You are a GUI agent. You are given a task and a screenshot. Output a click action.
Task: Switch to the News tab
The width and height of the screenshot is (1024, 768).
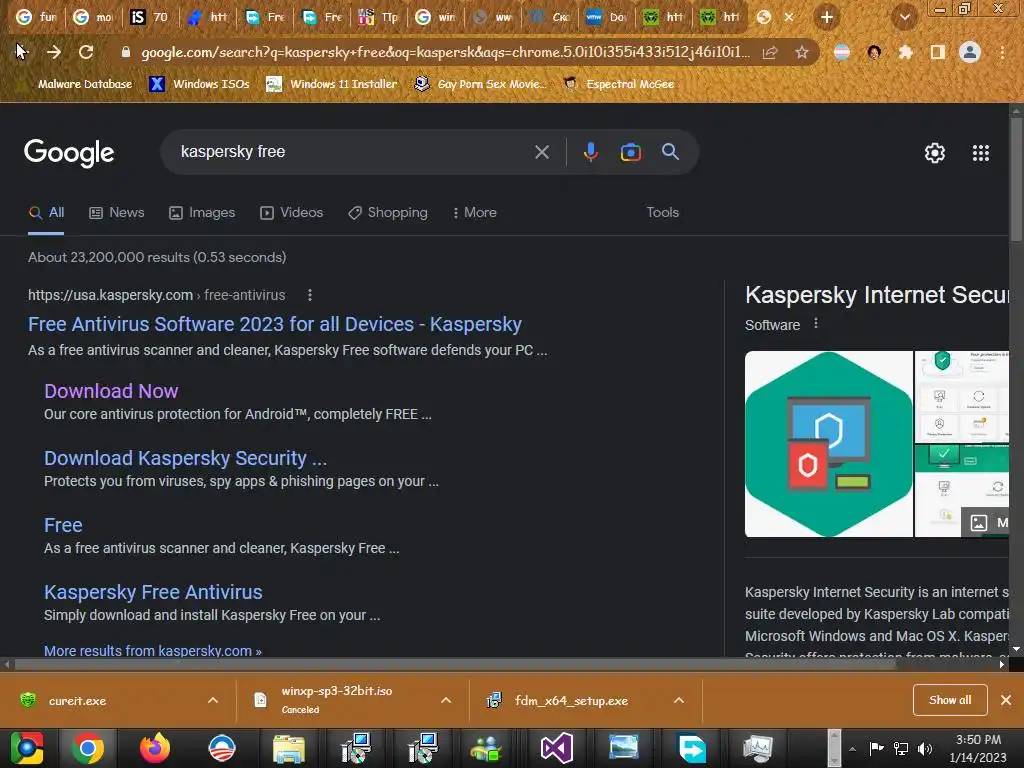117,213
